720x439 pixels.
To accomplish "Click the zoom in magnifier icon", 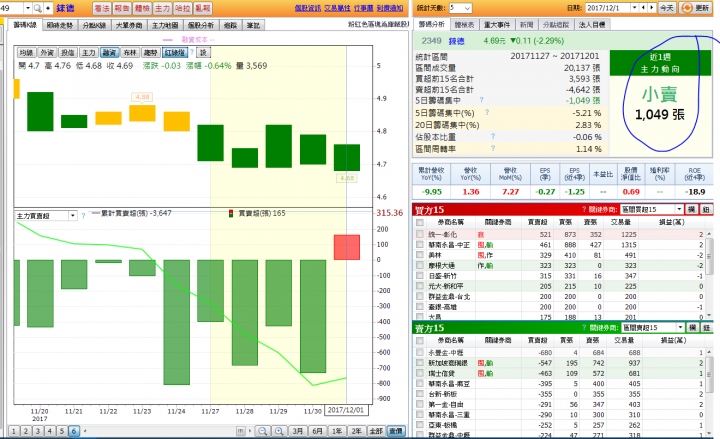I will coord(279,431).
